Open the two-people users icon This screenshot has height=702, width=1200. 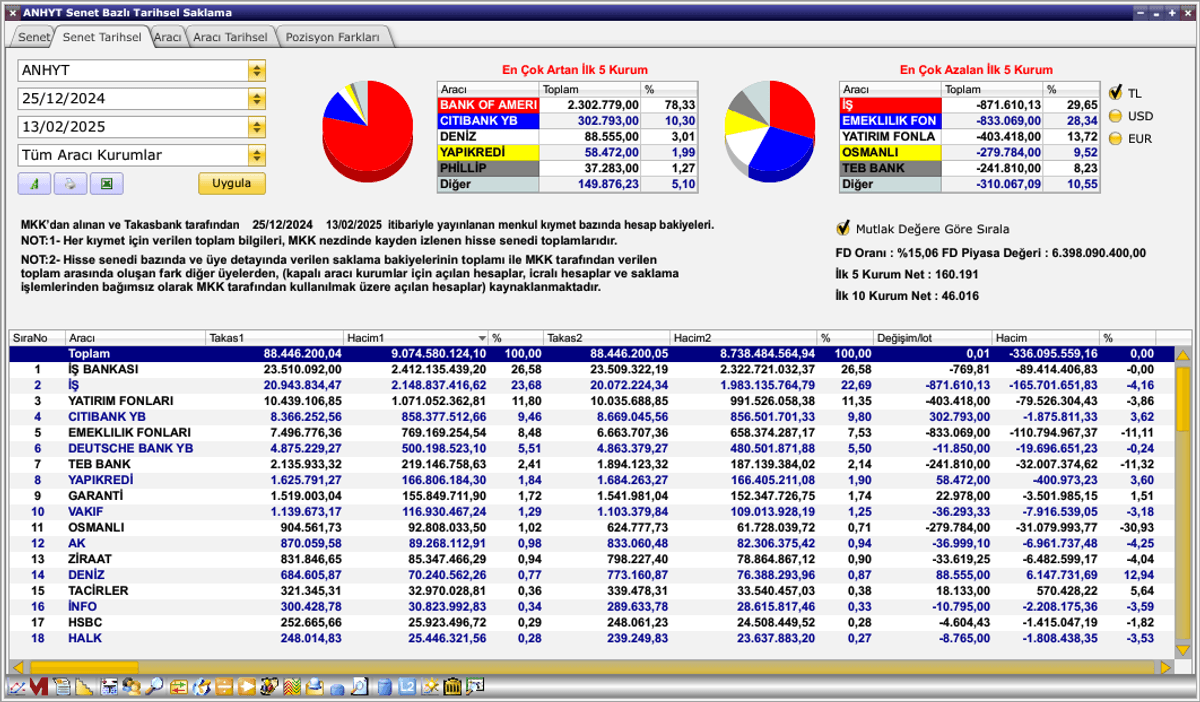point(131,687)
